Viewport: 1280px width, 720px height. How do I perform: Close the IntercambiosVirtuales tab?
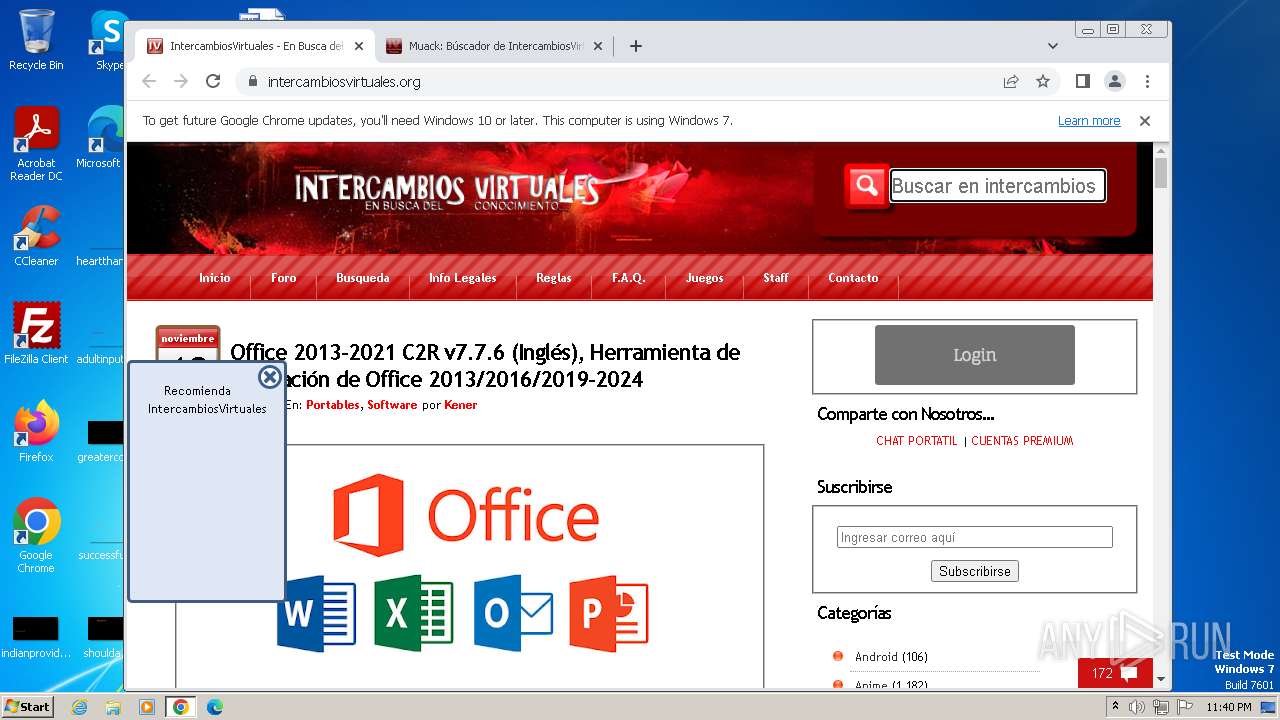pos(359,46)
